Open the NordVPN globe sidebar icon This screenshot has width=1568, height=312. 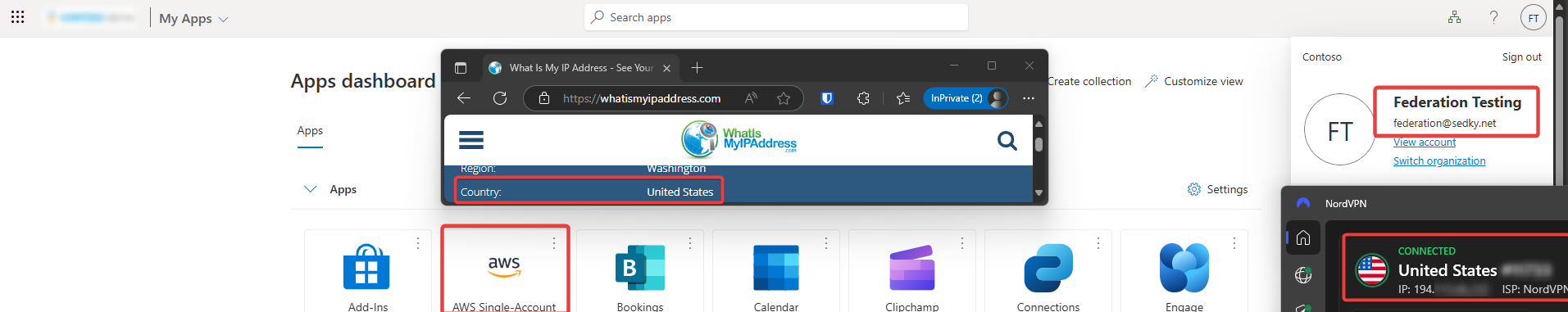[1303, 275]
